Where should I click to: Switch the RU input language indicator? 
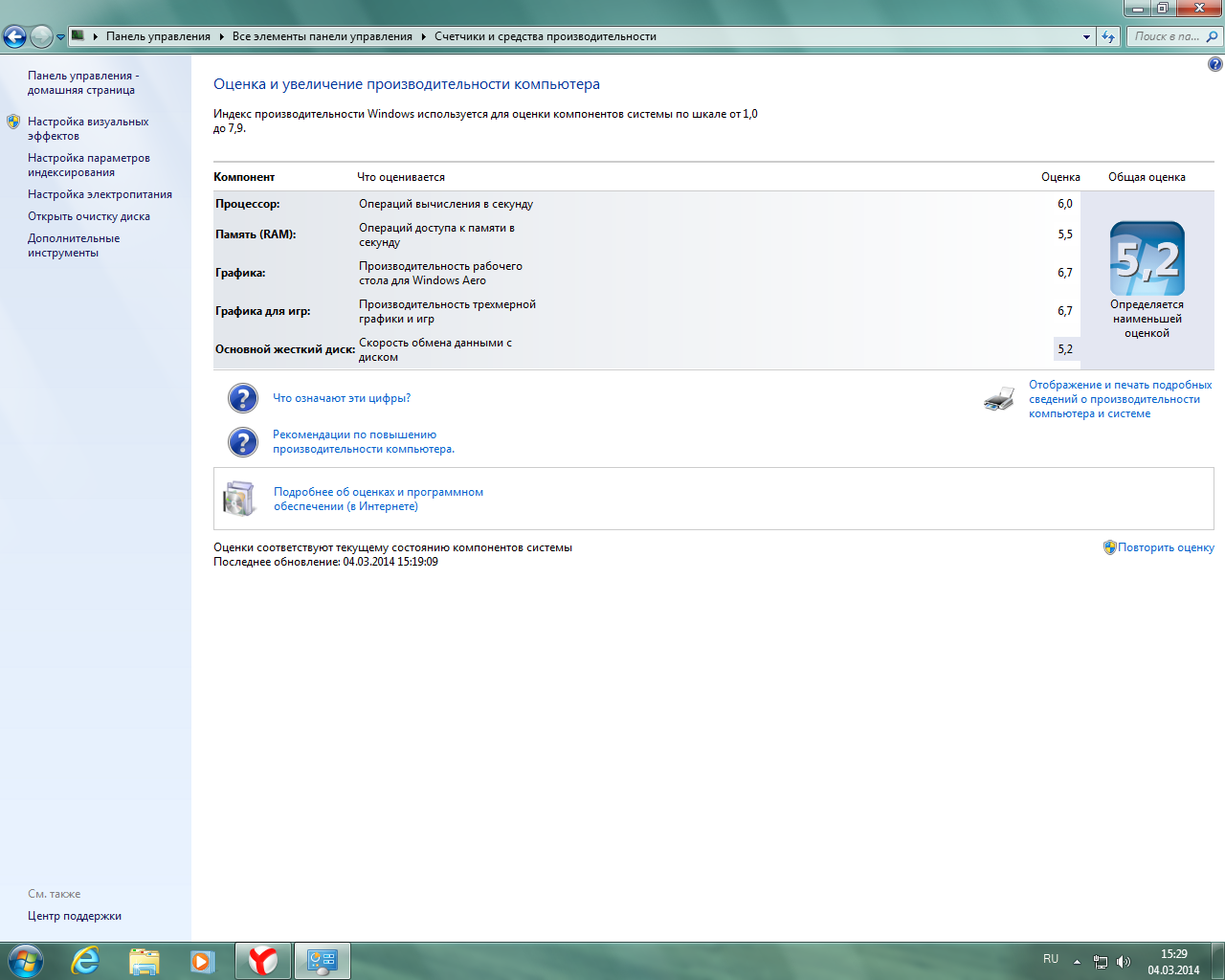tap(1051, 959)
